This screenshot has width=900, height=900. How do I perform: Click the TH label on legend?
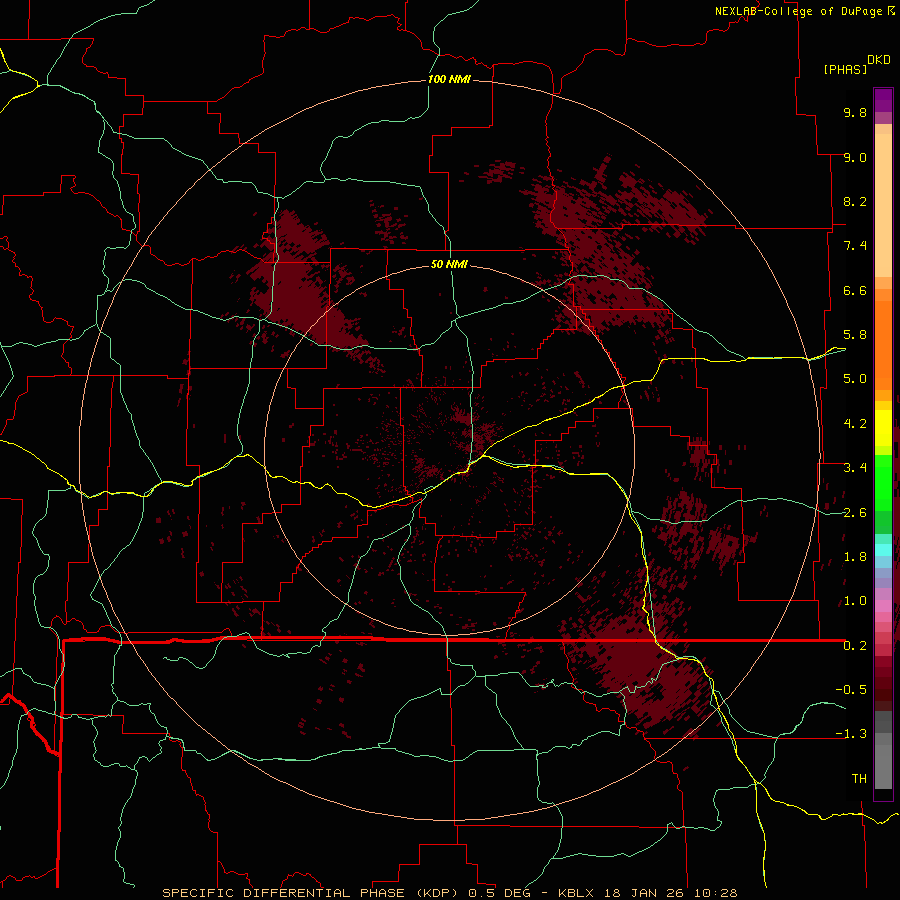tap(859, 779)
